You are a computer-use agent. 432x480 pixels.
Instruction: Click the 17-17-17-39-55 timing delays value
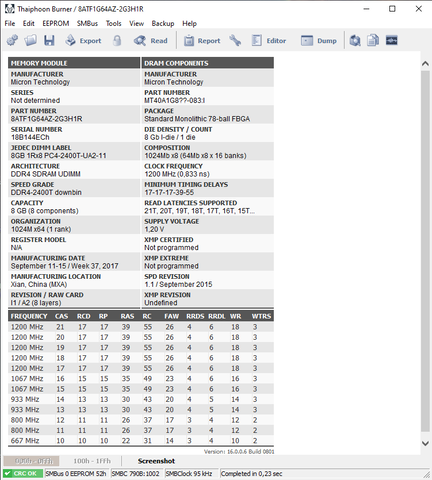(x=169, y=192)
